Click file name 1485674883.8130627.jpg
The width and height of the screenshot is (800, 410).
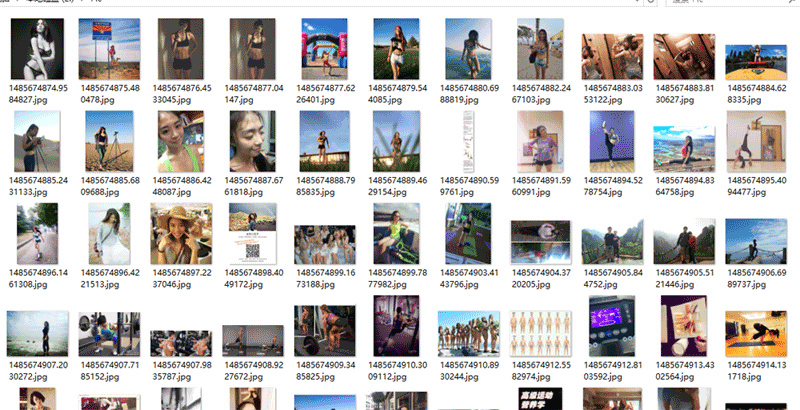click(x=685, y=94)
